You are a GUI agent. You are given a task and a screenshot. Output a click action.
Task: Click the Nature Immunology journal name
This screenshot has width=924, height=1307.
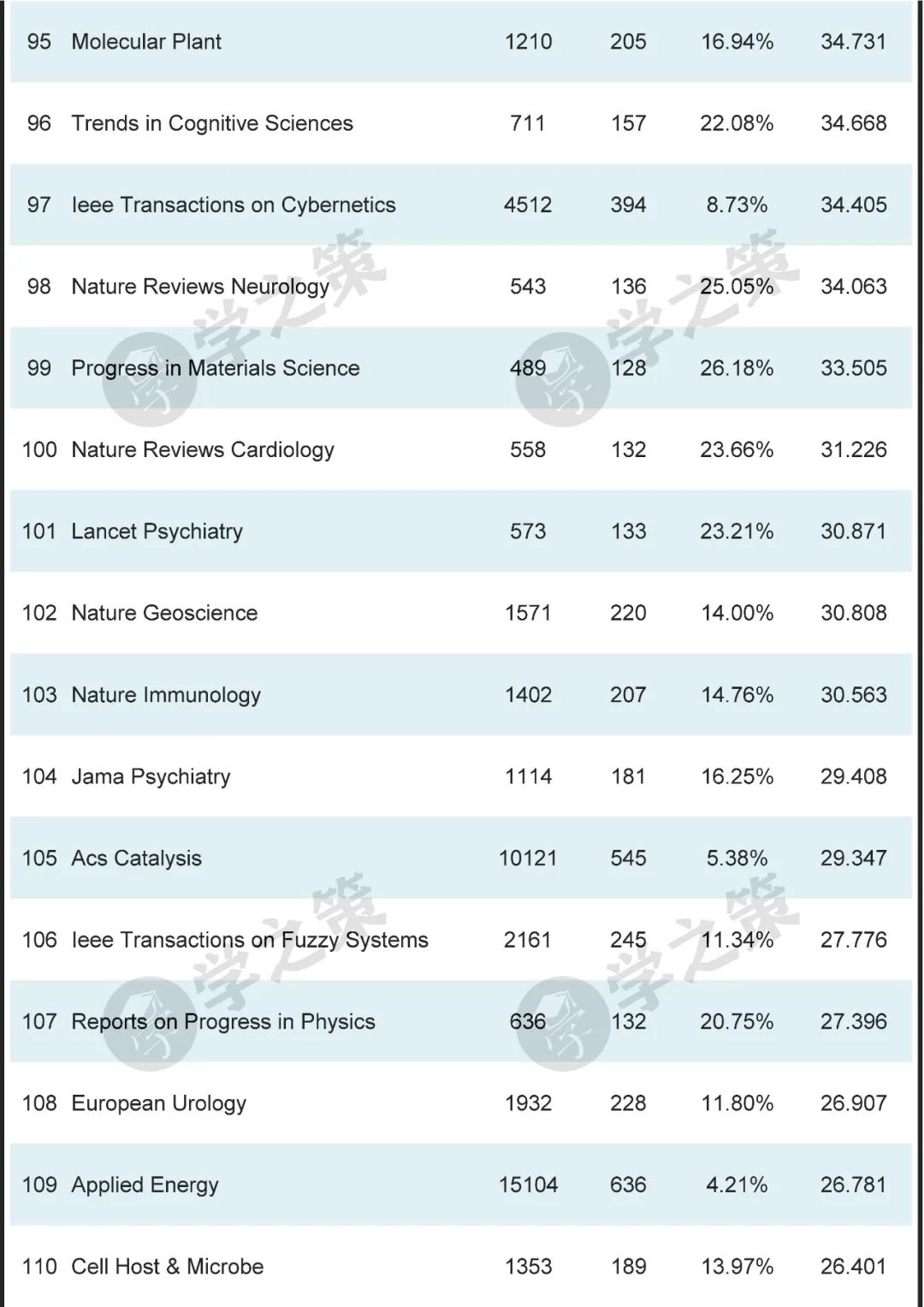[166, 695]
